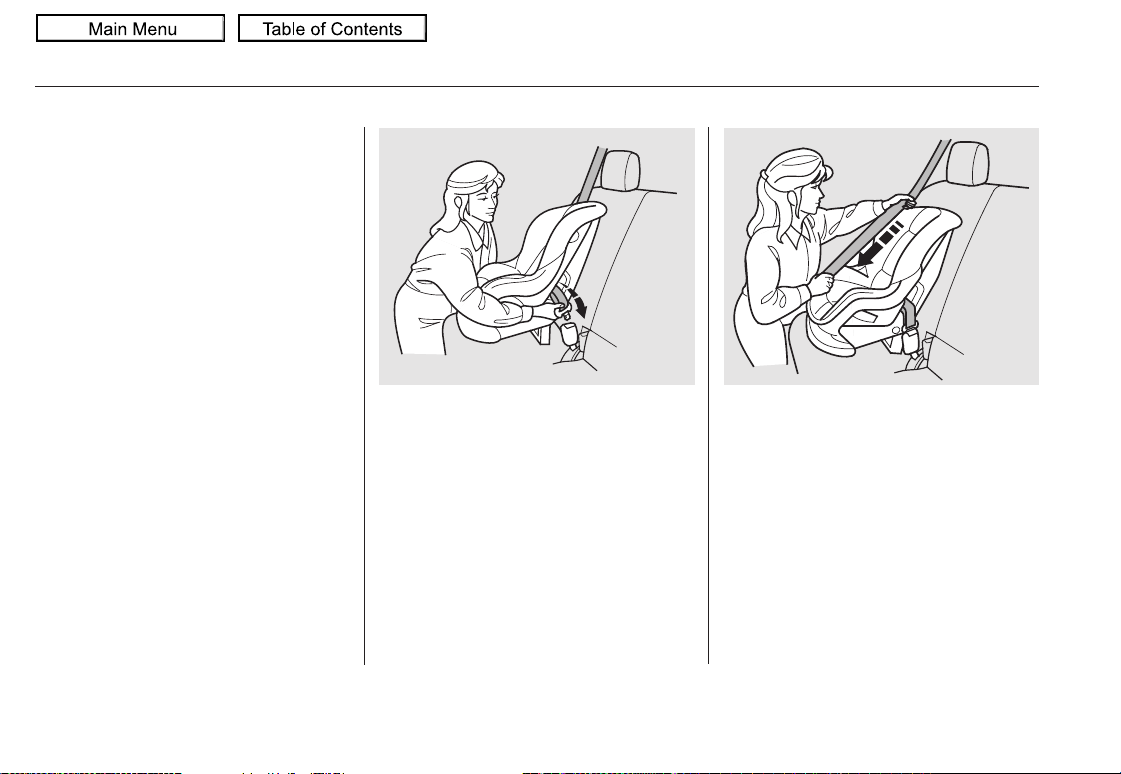Click the woman's lower hand pulling the belt

point(820,283)
